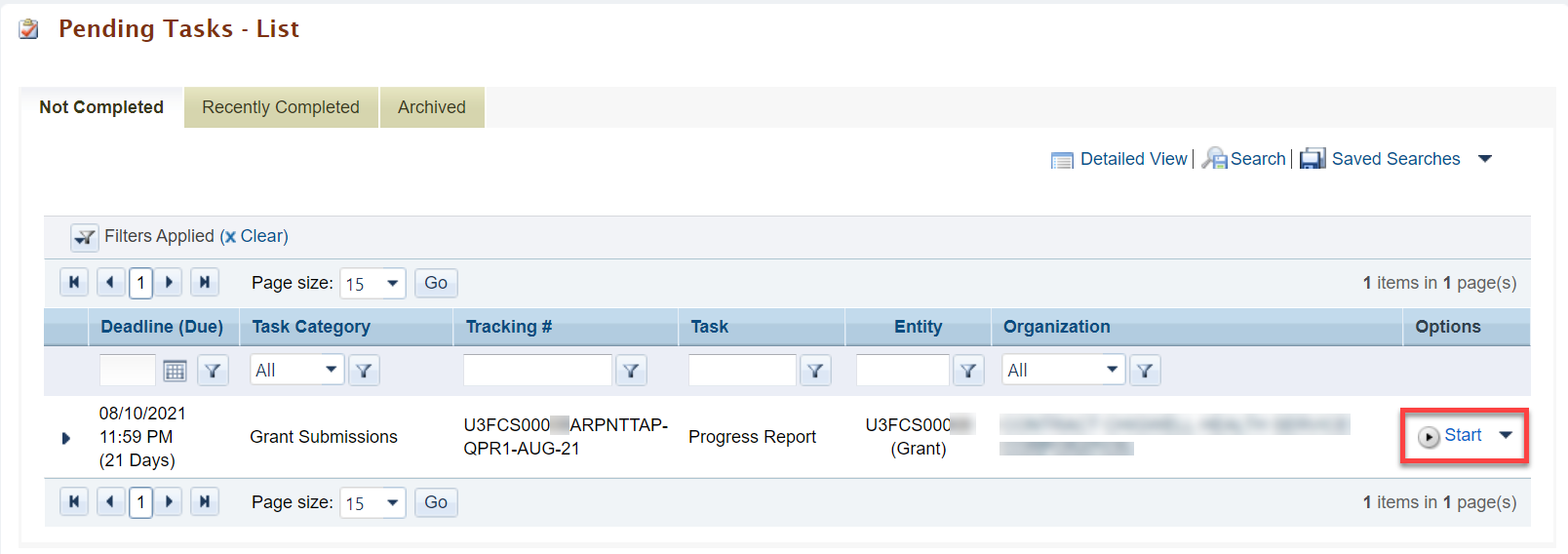Expand the Grant Submissions row details
The image size is (1568, 554).
pos(66,438)
